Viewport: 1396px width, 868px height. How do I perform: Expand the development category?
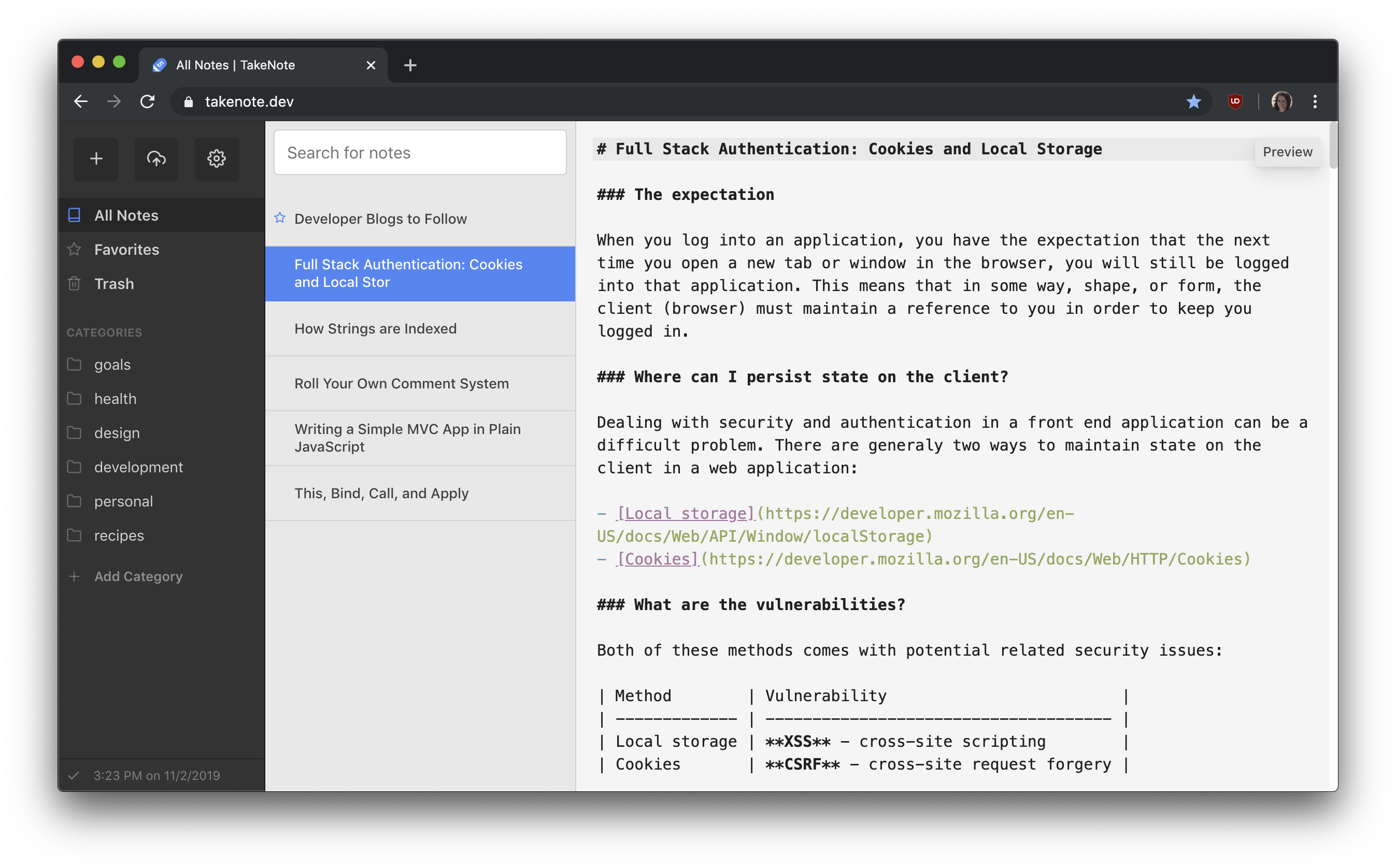click(139, 466)
